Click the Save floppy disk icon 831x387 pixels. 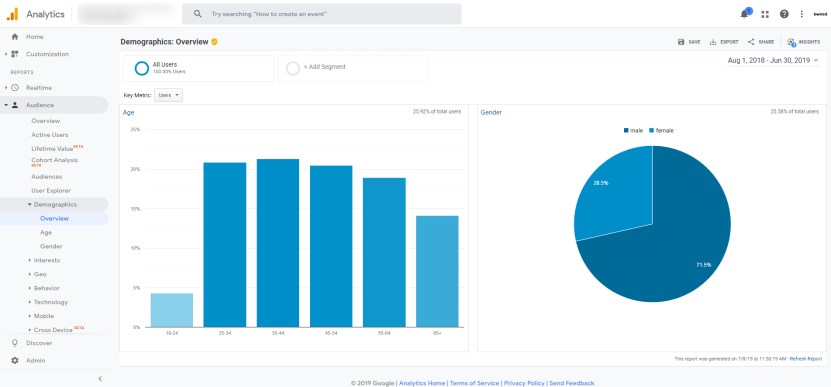(681, 42)
